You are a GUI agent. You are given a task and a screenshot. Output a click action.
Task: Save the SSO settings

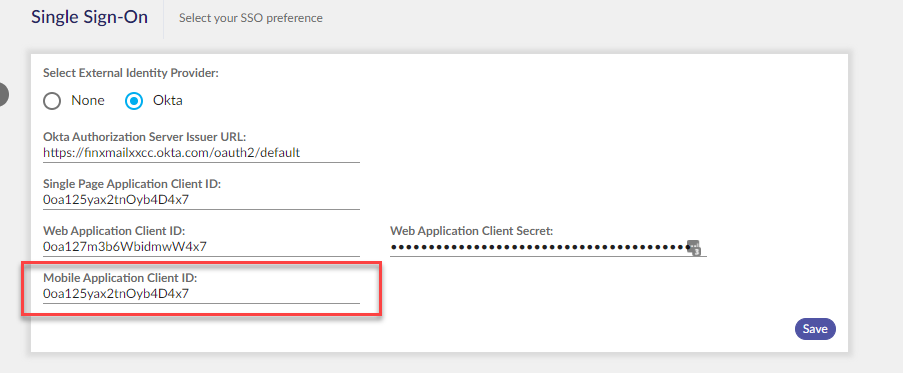coord(815,329)
